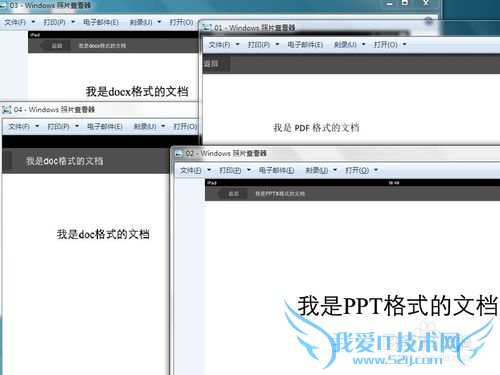Click the title '04 - Windows 照片查看器'
Viewport: 500px width, 375px height.
coord(54,110)
